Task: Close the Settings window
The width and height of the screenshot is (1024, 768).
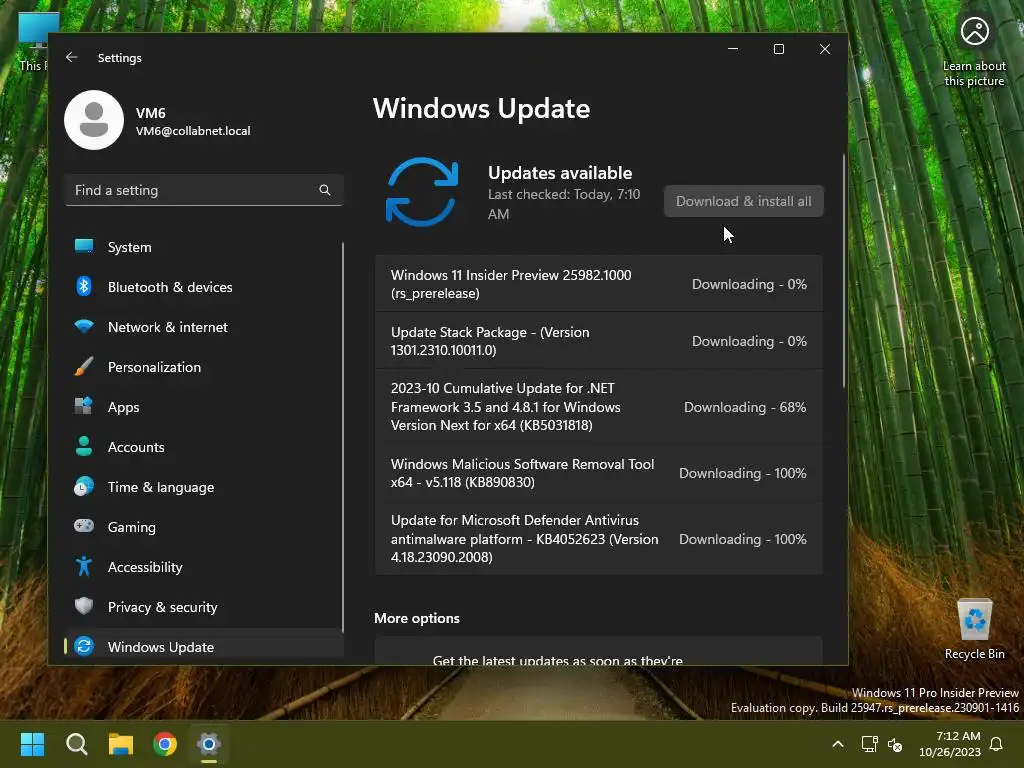Action: [x=825, y=49]
